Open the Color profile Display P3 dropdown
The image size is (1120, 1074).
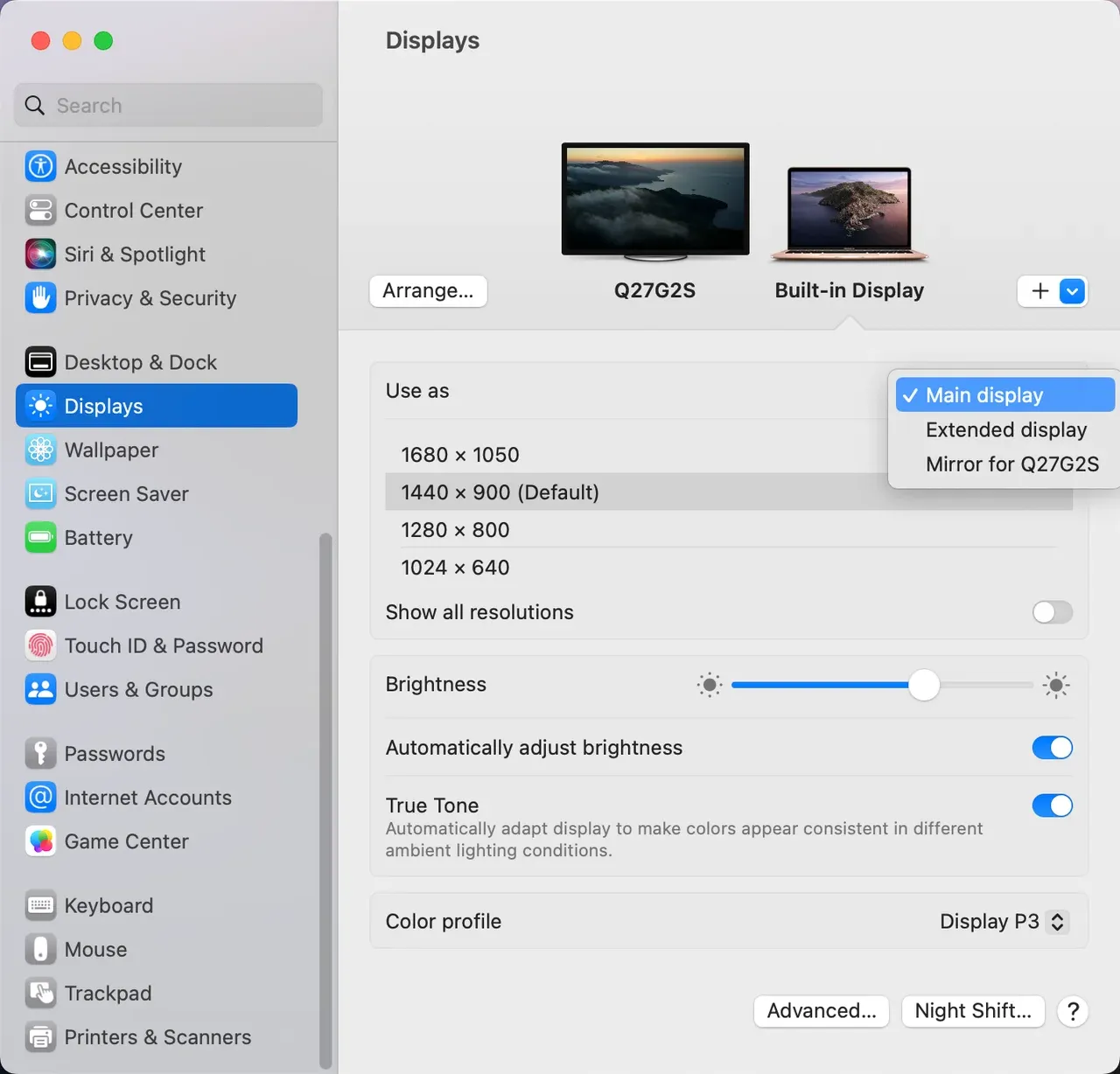click(1004, 921)
